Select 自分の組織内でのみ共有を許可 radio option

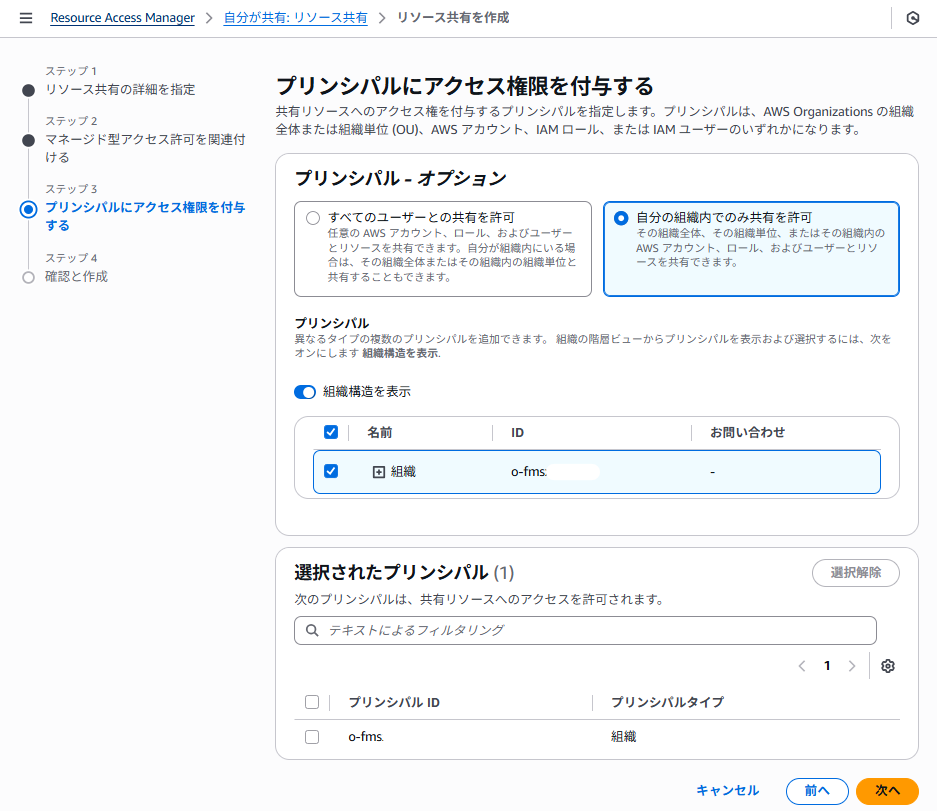pos(621,218)
